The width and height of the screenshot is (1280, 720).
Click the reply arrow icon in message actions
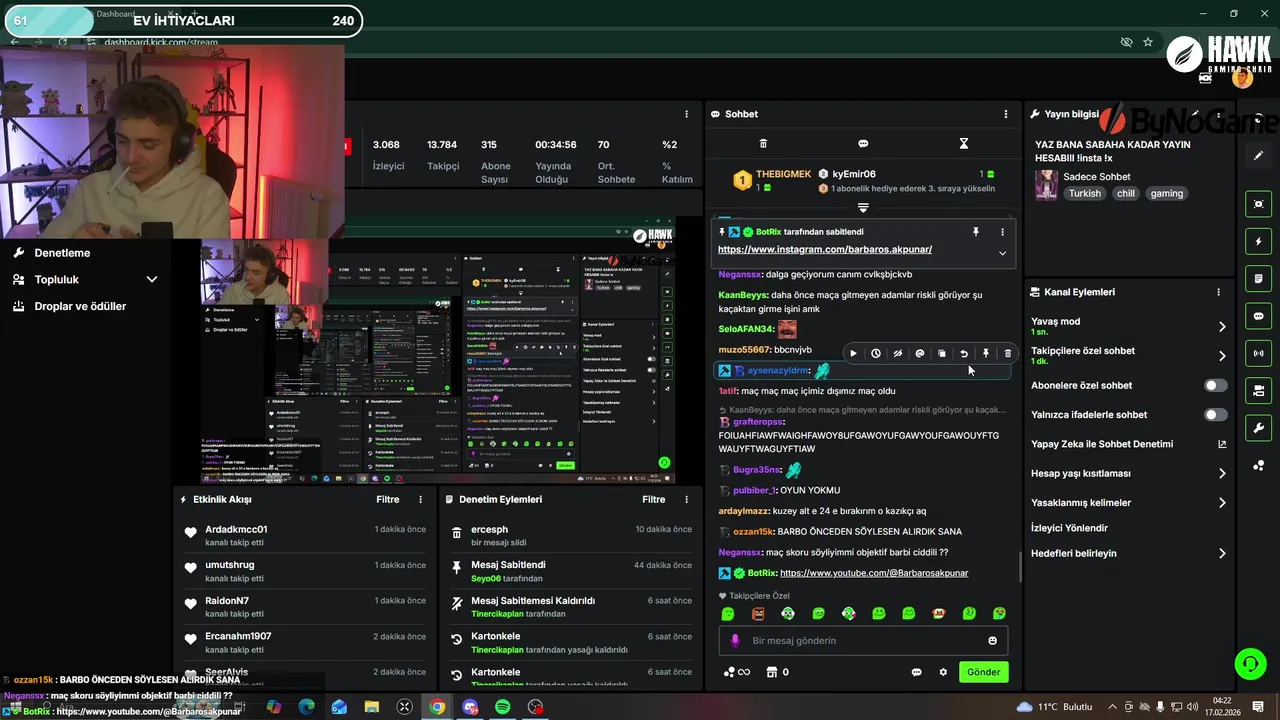click(x=964, y=353)
